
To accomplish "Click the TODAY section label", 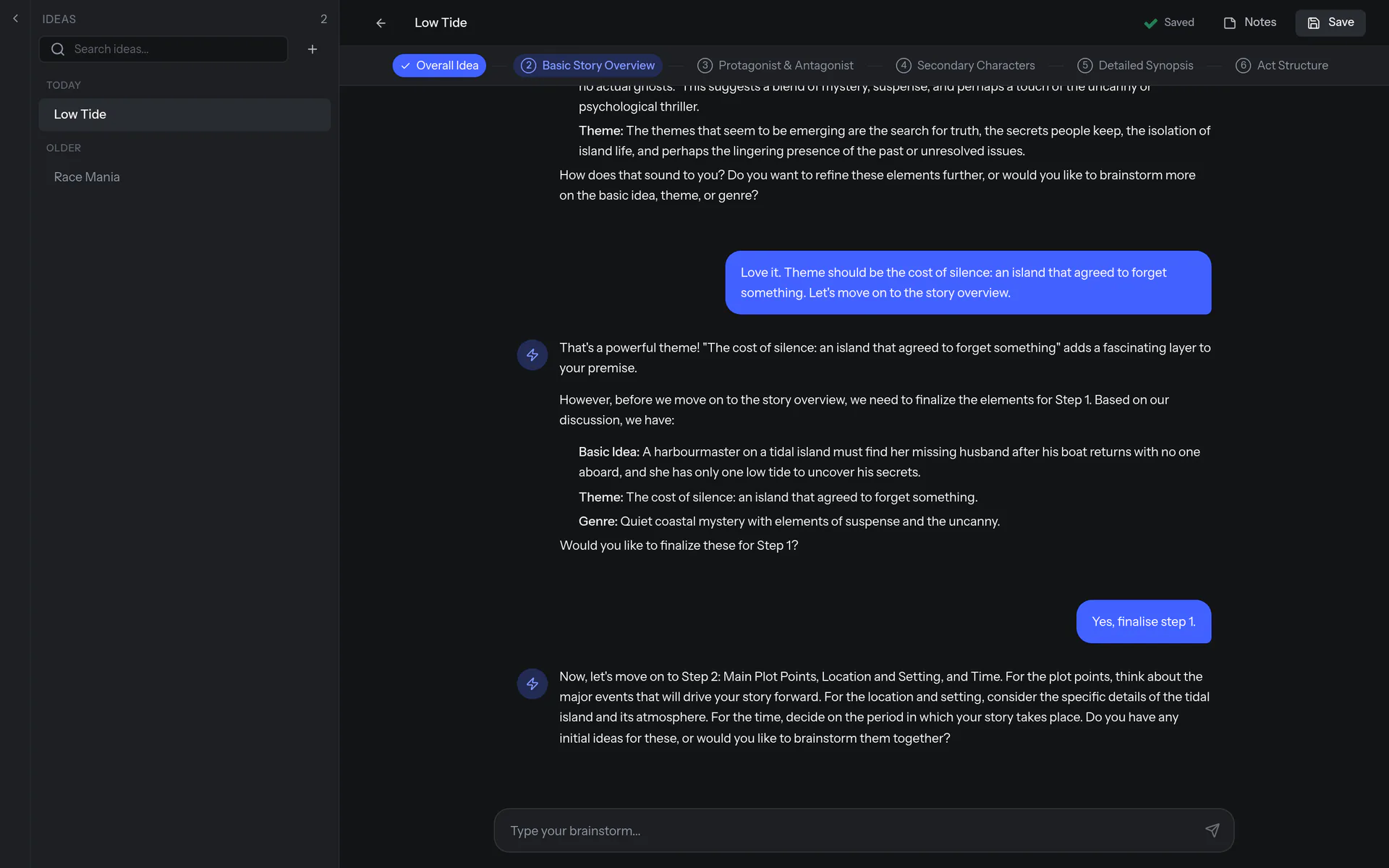I will (x=64, y=85).
